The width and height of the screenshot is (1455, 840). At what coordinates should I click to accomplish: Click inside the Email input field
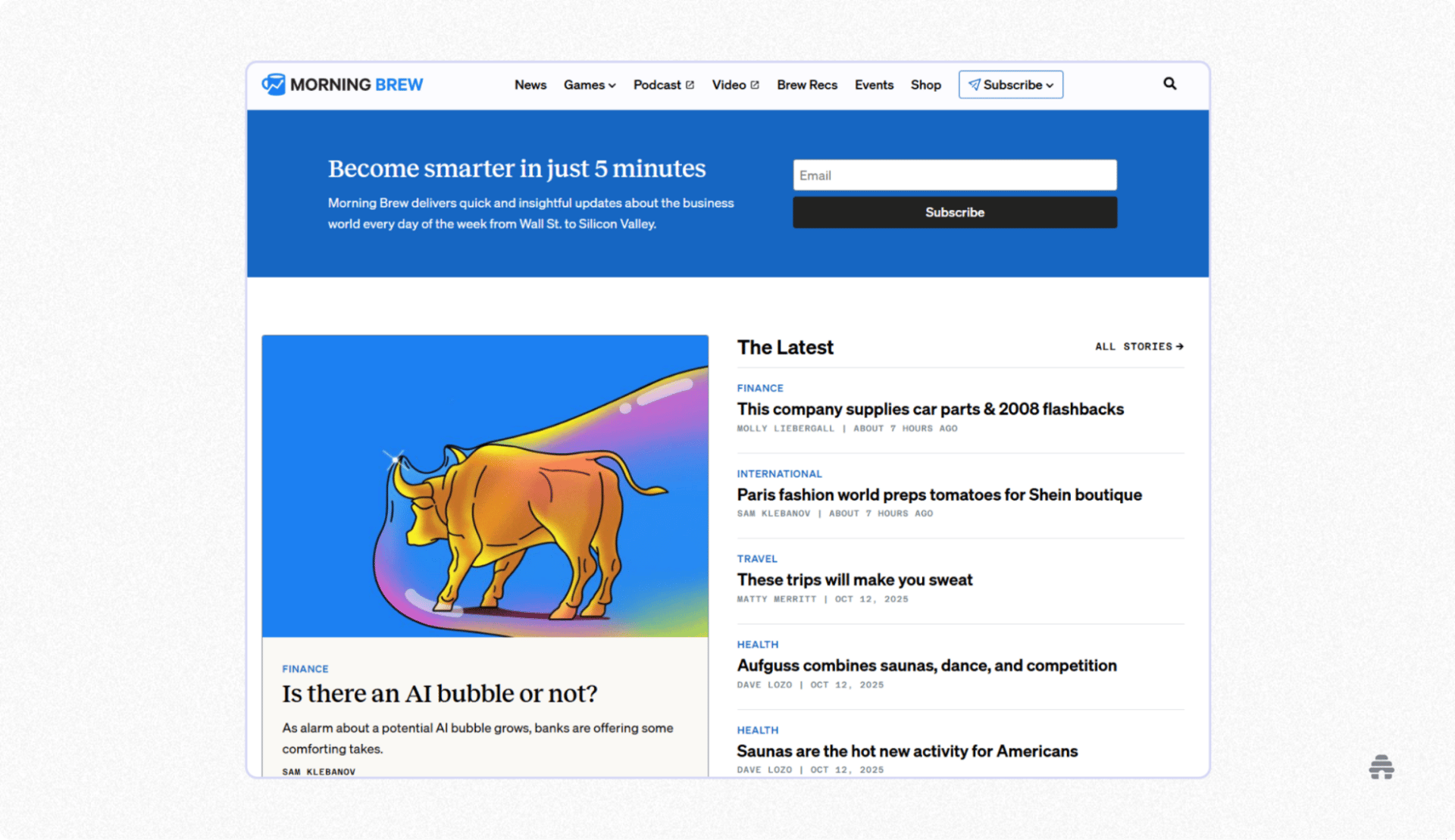954,175
